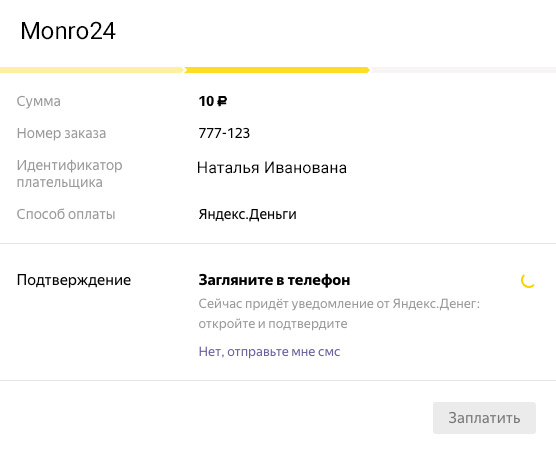The width and height of the screenshot is (556, 454).
Task: Click the 'откройте и подтвердите' text line
Action: pyautogui.click(x=273, y=324)
